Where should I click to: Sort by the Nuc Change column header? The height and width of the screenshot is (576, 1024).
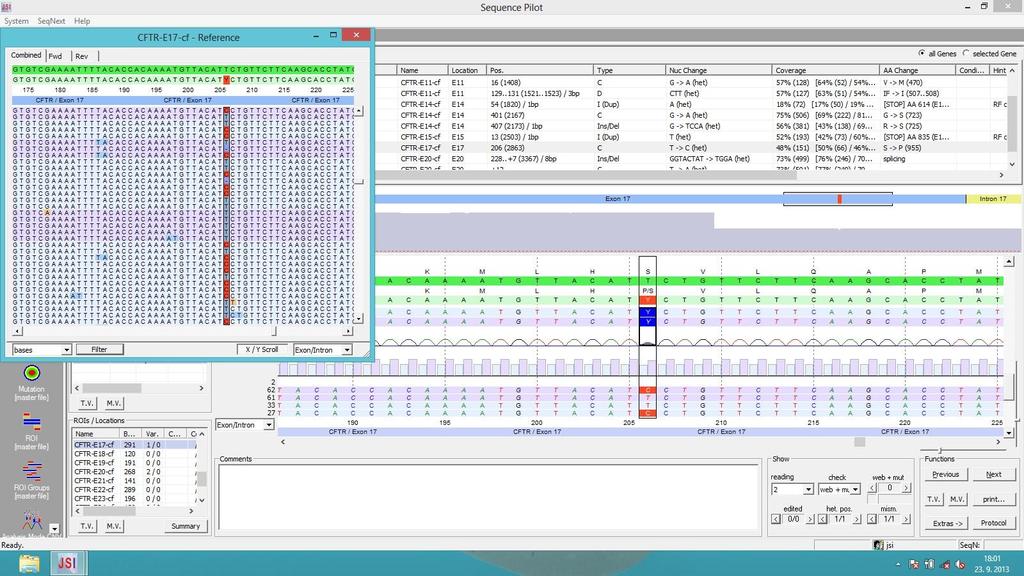pyautogui.click(x=718, y=70)
